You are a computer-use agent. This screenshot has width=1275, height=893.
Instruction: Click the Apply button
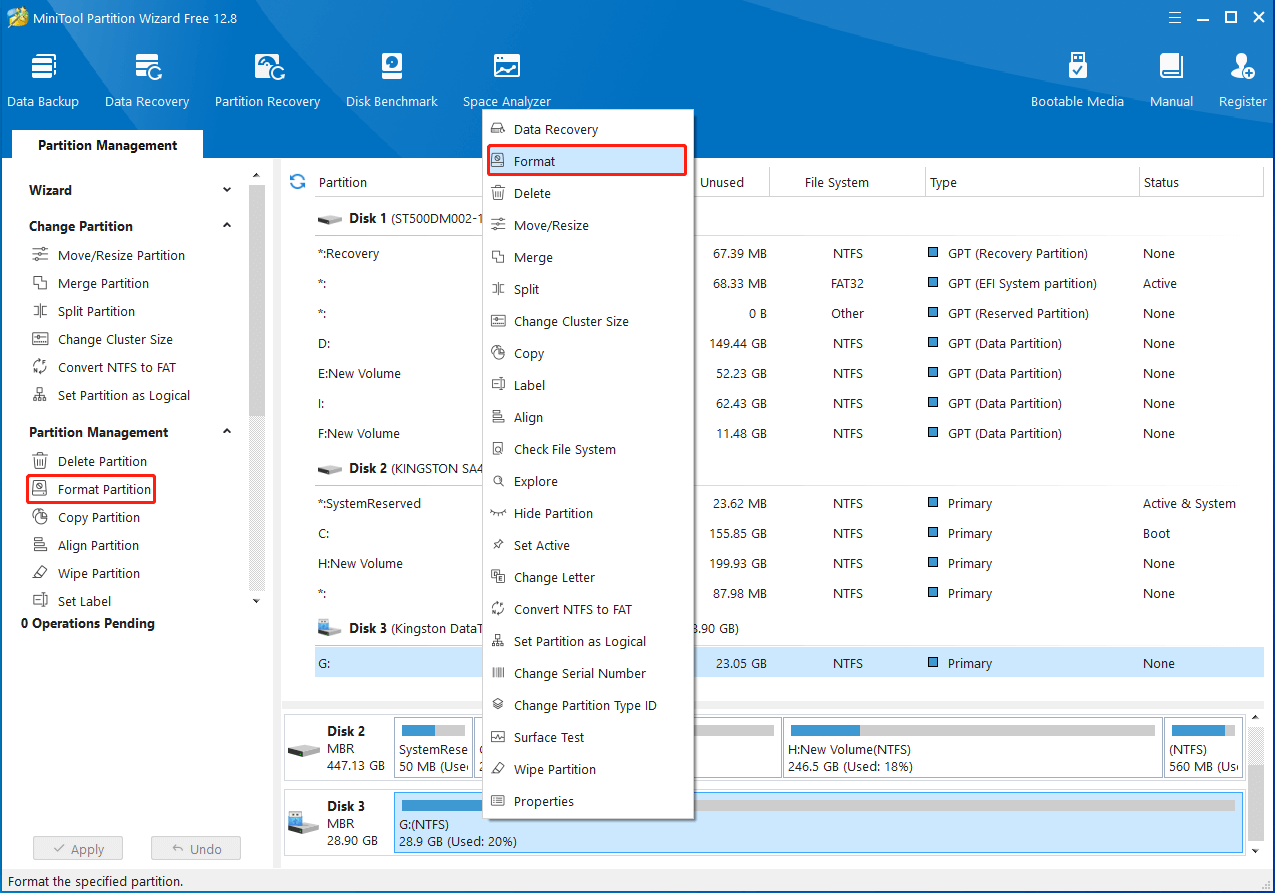pyautogui.click(x=77, y=849)
